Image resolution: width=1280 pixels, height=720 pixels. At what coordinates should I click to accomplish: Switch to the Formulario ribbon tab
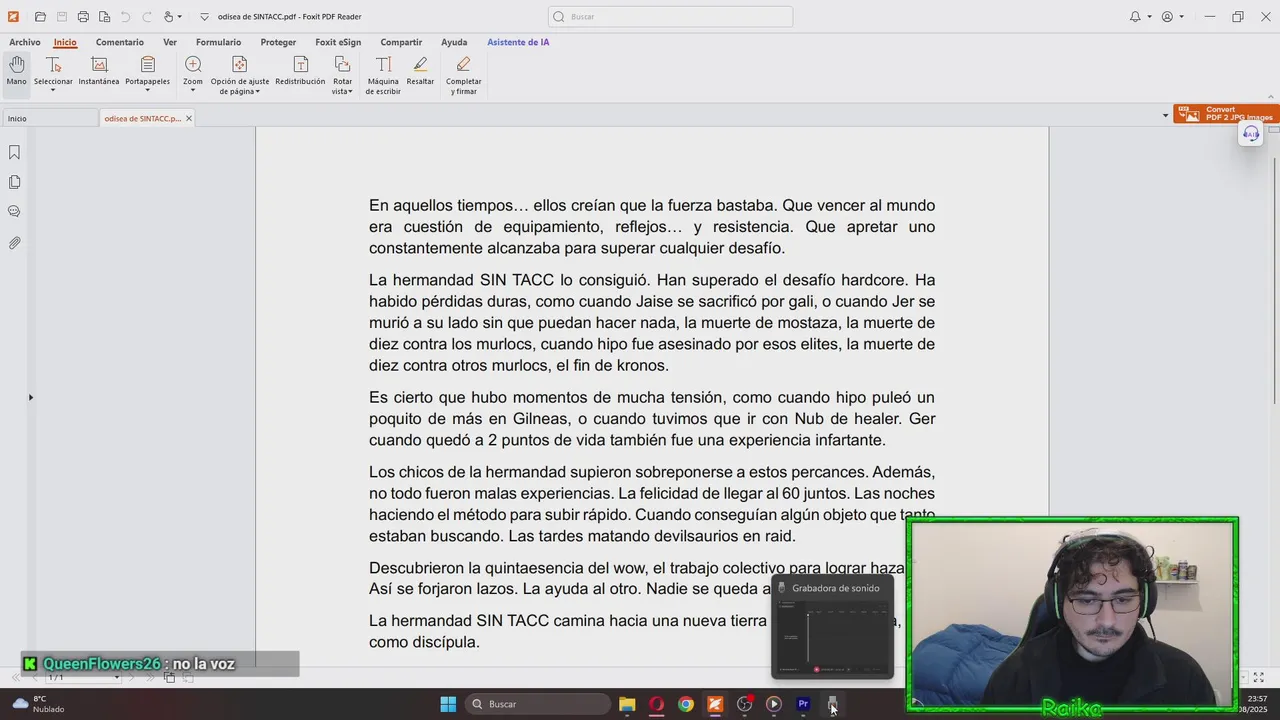(x=218, y=42)
